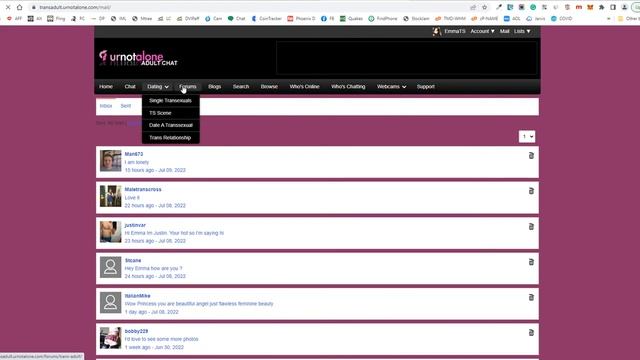Click Maletranscross profile thumbnail
This screenshot has height=360, width=640.
[x=111, y=196]
